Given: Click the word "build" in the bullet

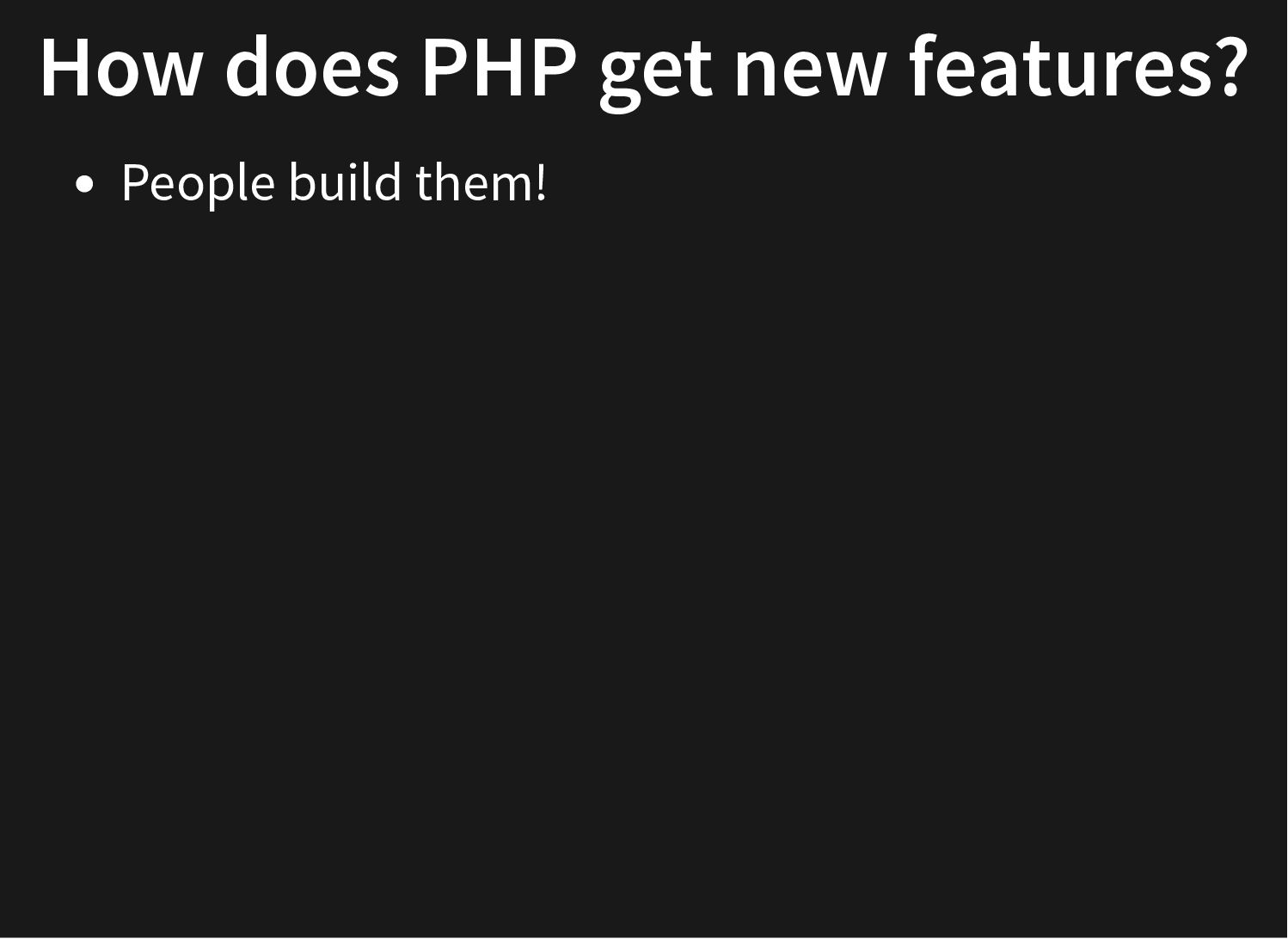Looking at the screenshot, I should [x=345, y=181].
